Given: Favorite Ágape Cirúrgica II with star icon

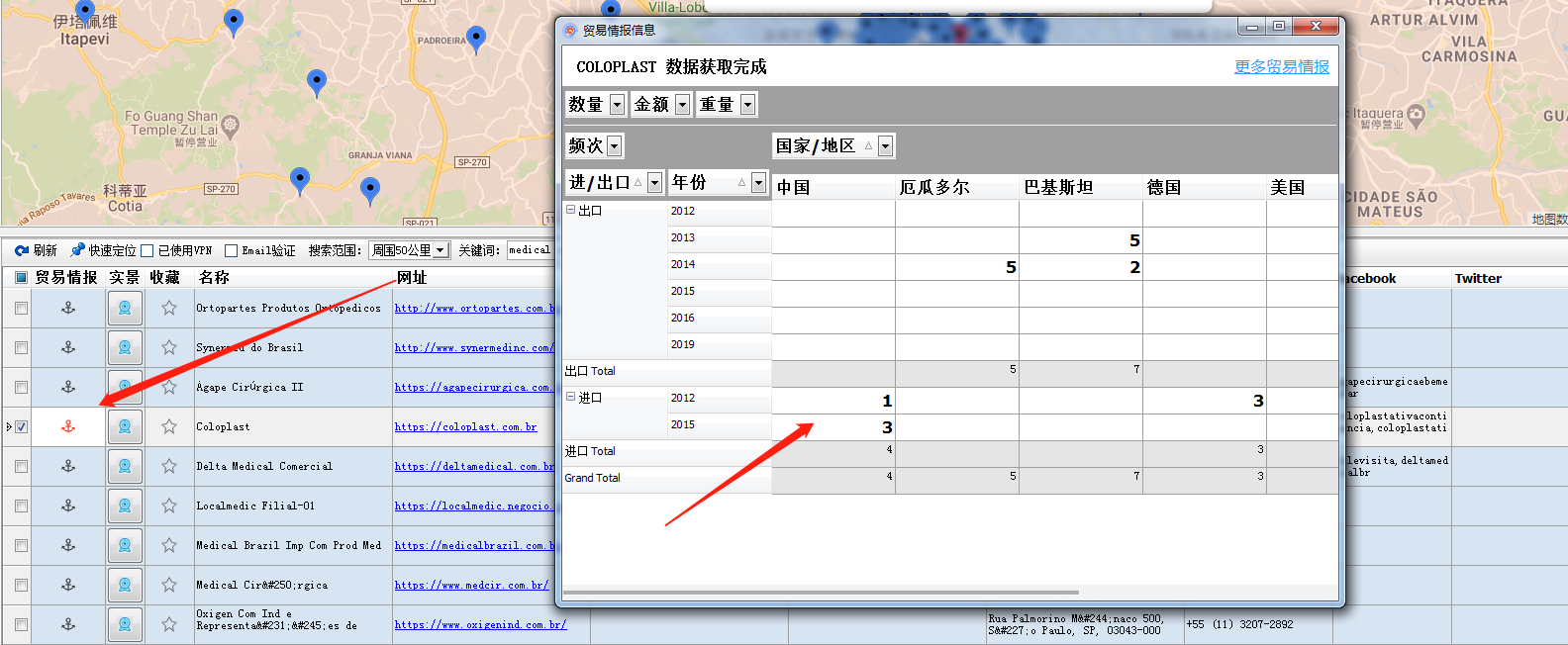Looking at the screenshot, I should pyautogui.click(x=169, y=387).
